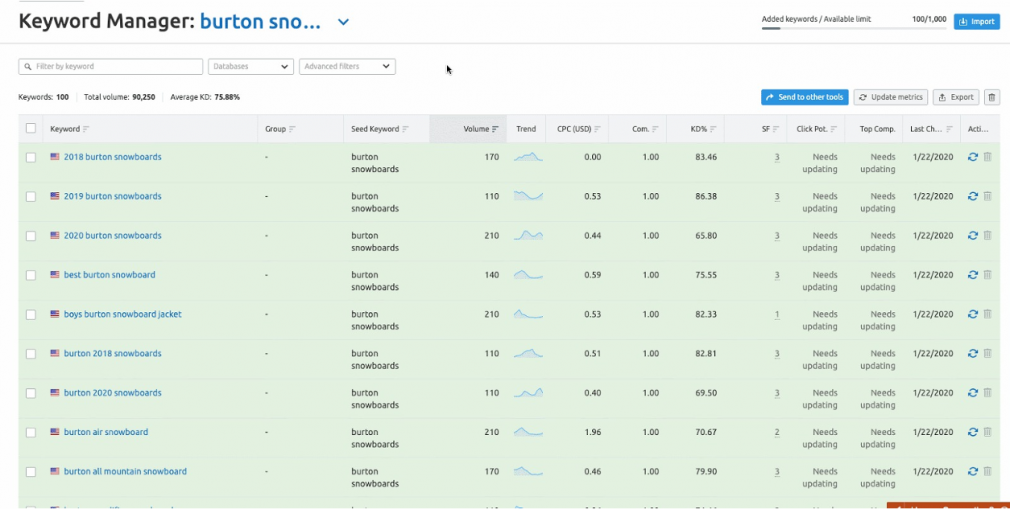Screen dimensions: 1010x509
Task: Click SF value 2 for burton air snowboard
Action: coord(777,432)
